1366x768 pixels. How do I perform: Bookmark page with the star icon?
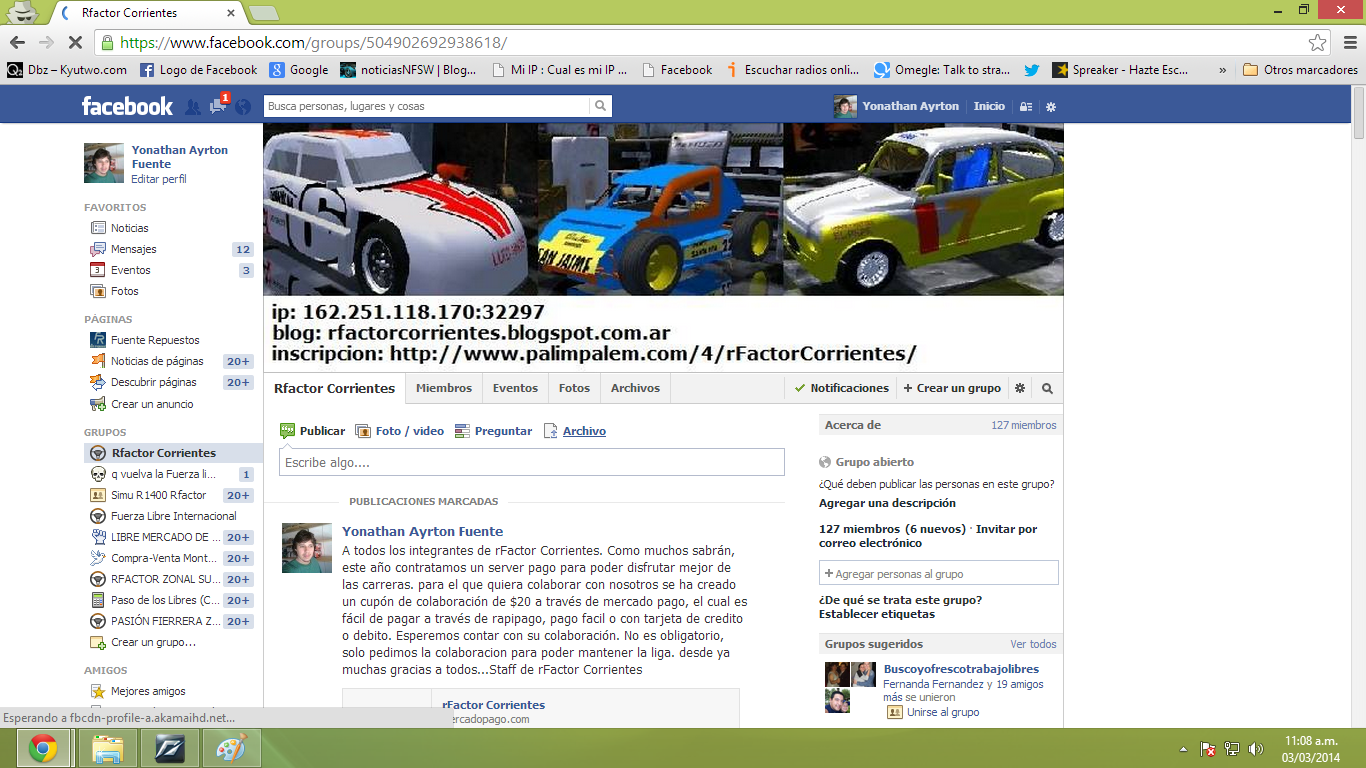point(1318,43)
